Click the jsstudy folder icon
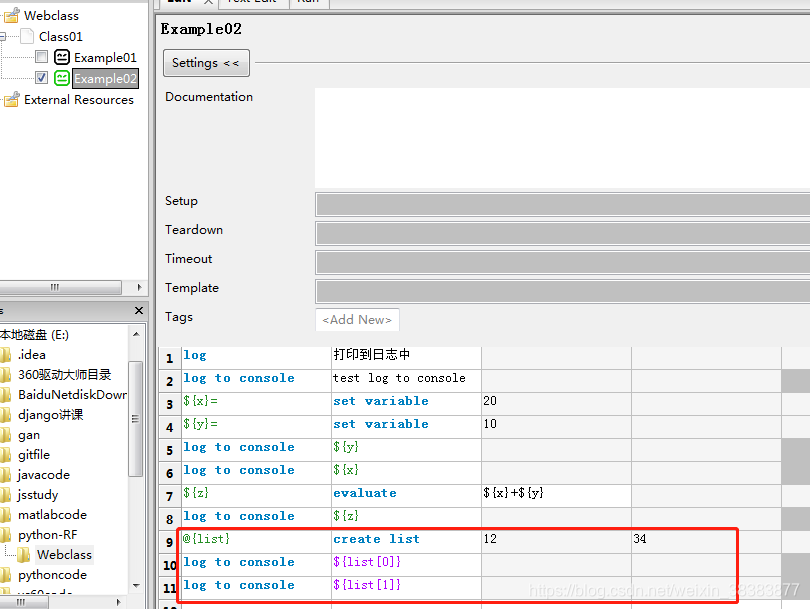Screen dimensions: 810x609 pyautogui.click(x=6, y=495)
